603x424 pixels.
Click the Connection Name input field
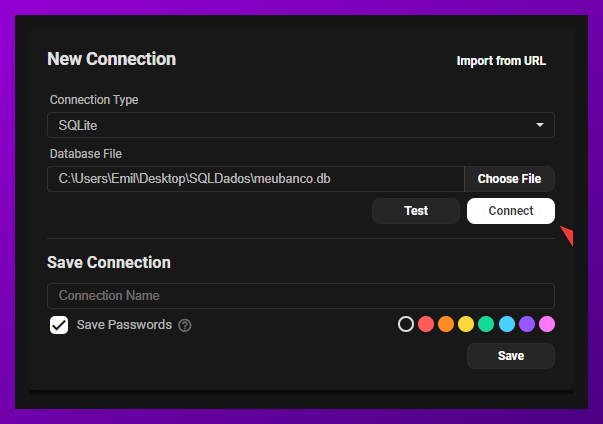coord(301,296)
